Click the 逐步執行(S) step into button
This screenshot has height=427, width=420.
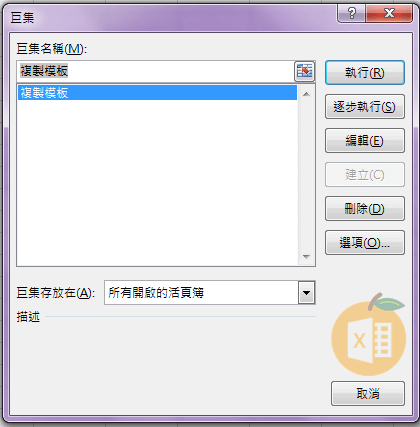(x=365, y=107)
